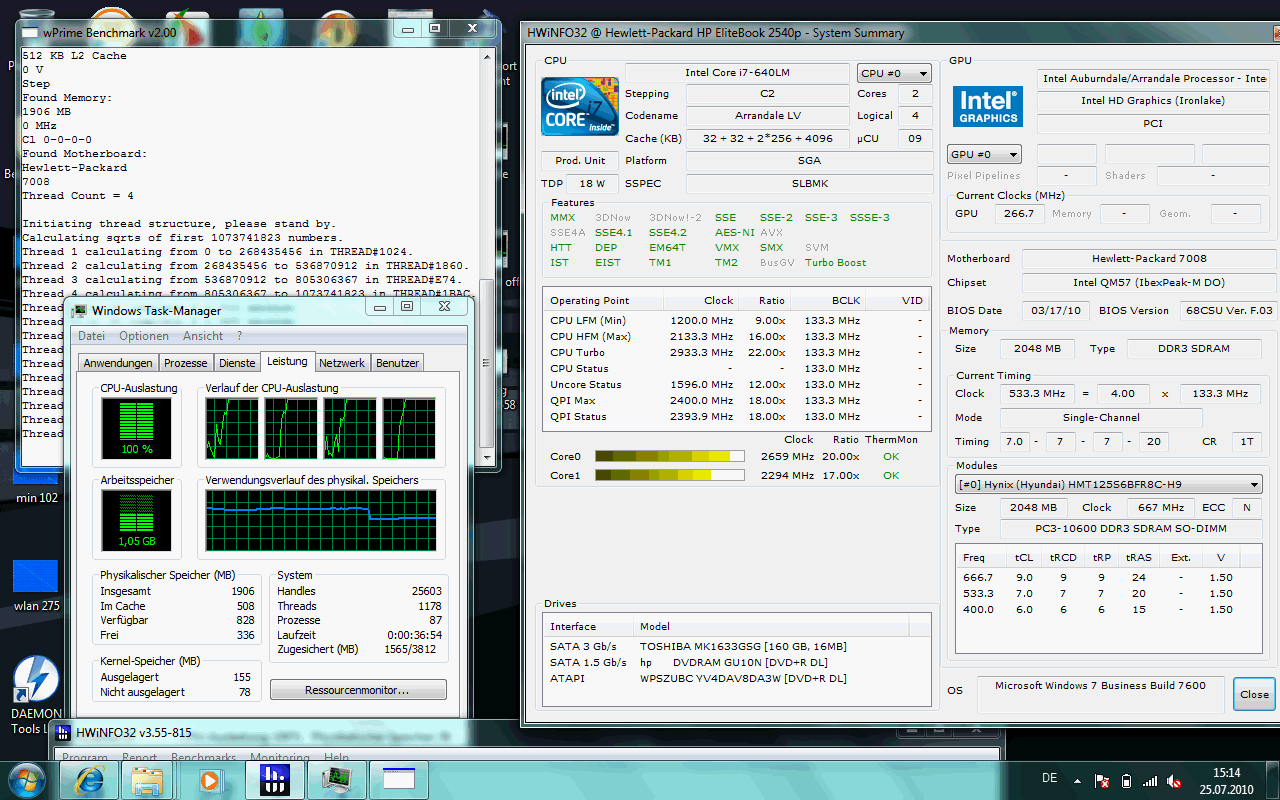Click the Intel Core i7 logo

pyautogui.click(x=580, y=107)
